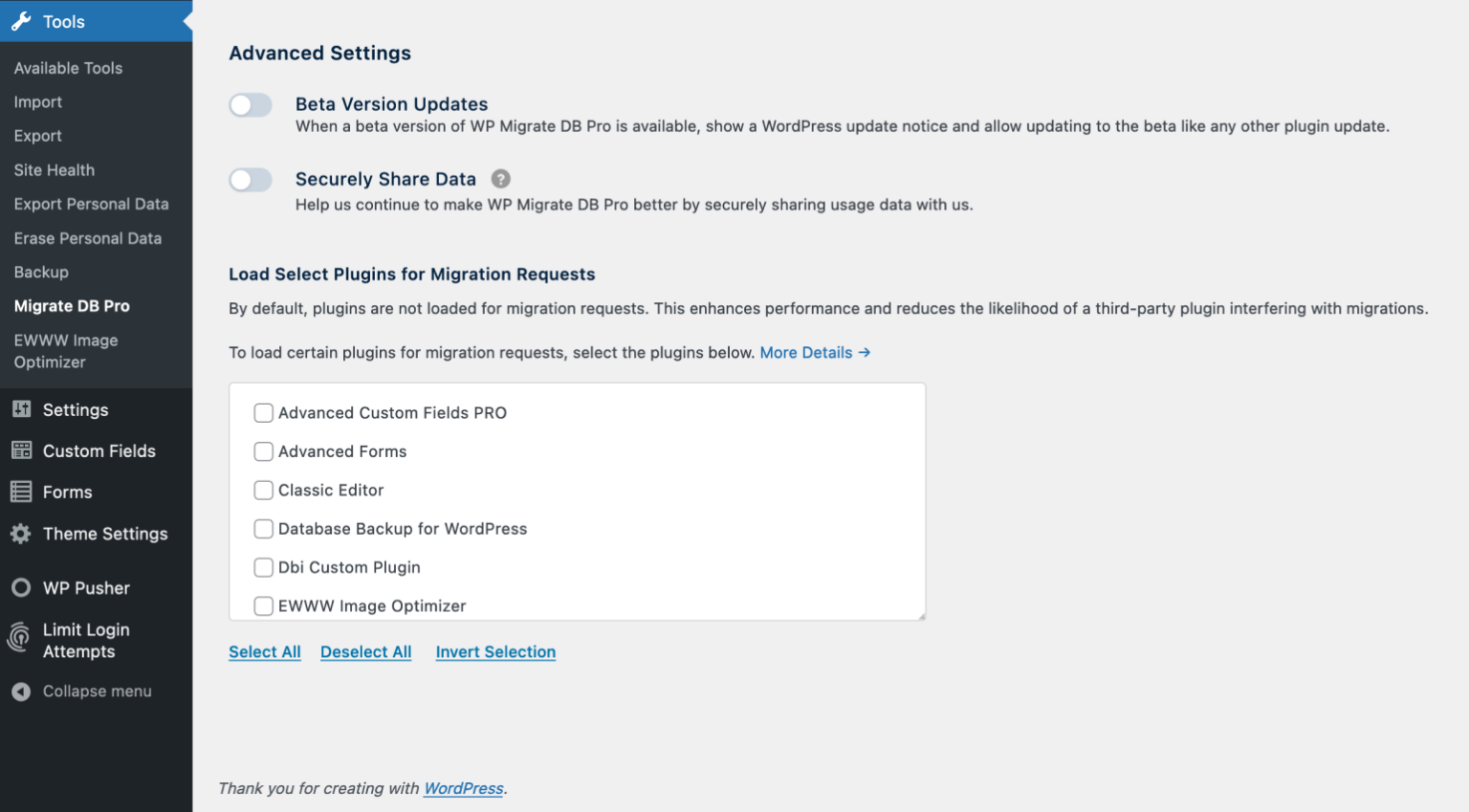Open Custom Fields via its sidebar icon
1469x812 pixels.
(x=20, y=450)
